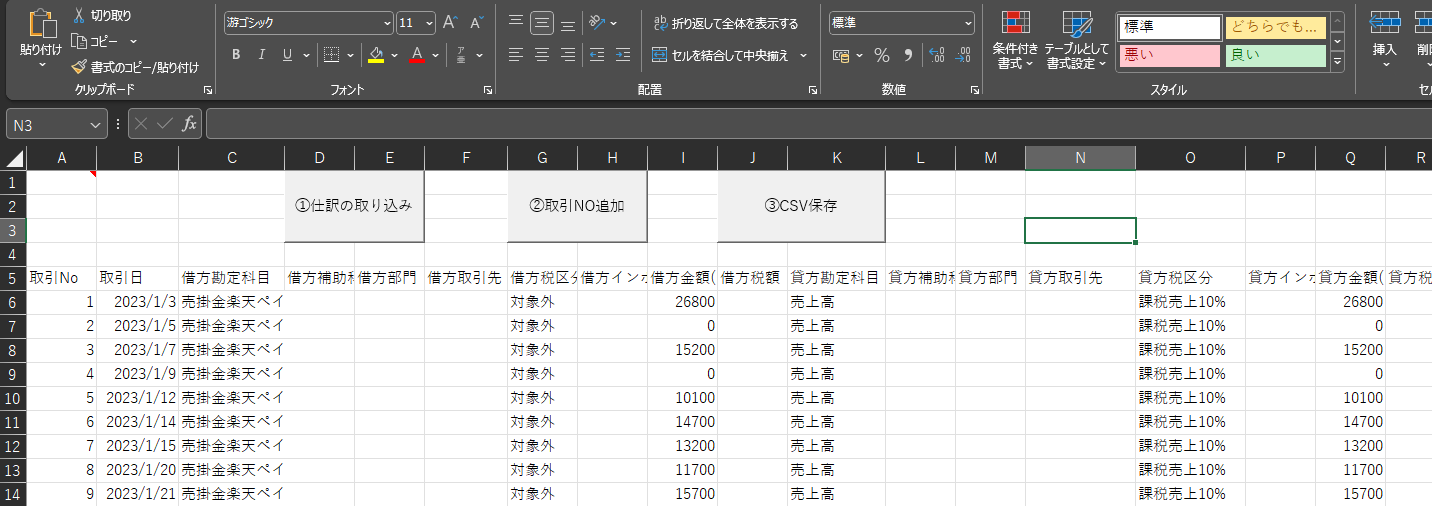Click the format painter brush icon
This screenshot has height=506, width=1432.
[80, 67]
